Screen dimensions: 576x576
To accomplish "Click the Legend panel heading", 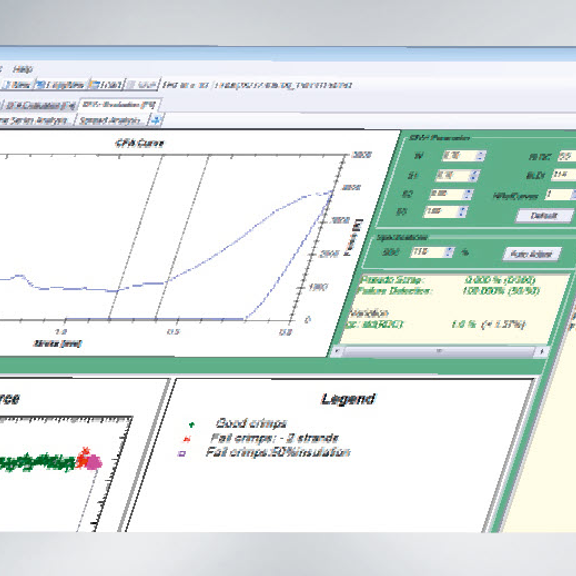I will point(348,399).
